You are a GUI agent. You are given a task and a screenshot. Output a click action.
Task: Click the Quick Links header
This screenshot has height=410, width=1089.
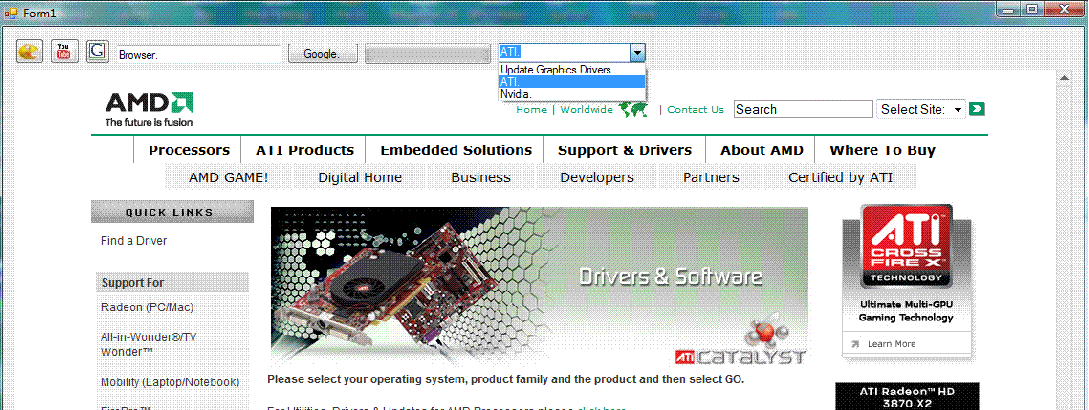[172, 212]
